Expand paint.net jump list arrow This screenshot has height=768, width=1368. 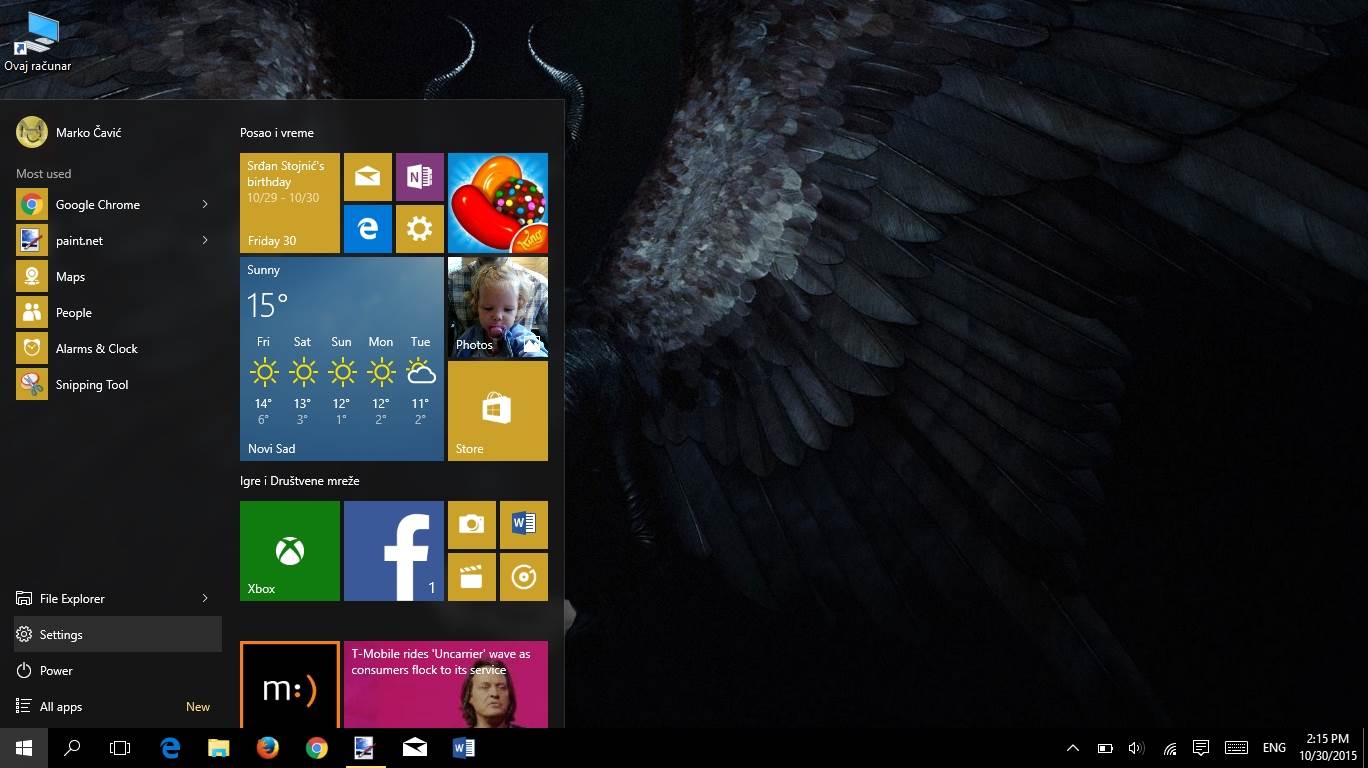coord(205,241)
